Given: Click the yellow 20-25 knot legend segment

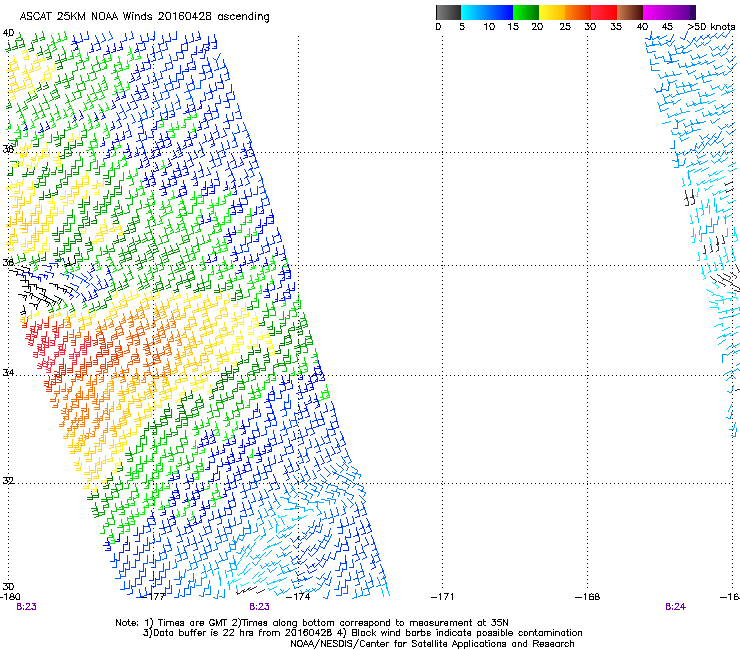Looking at the screenshot, I should tap(552, 12).
